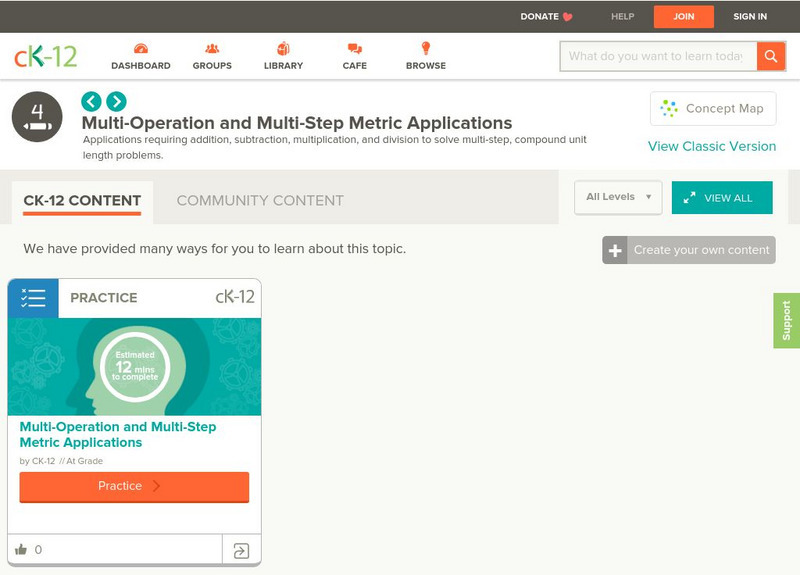Click the share icon on practice card
The height and width of the screenshot is (575, 800).
click(x=241, y=550)
